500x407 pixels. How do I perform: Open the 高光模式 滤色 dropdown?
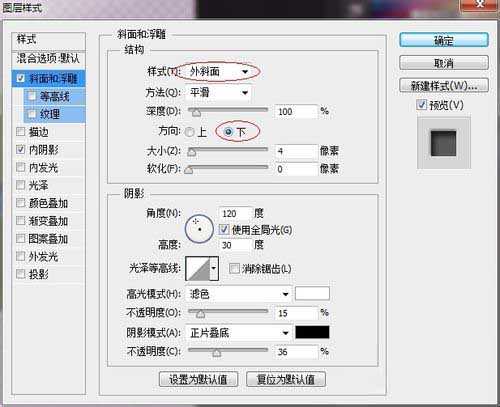[238, 294]
